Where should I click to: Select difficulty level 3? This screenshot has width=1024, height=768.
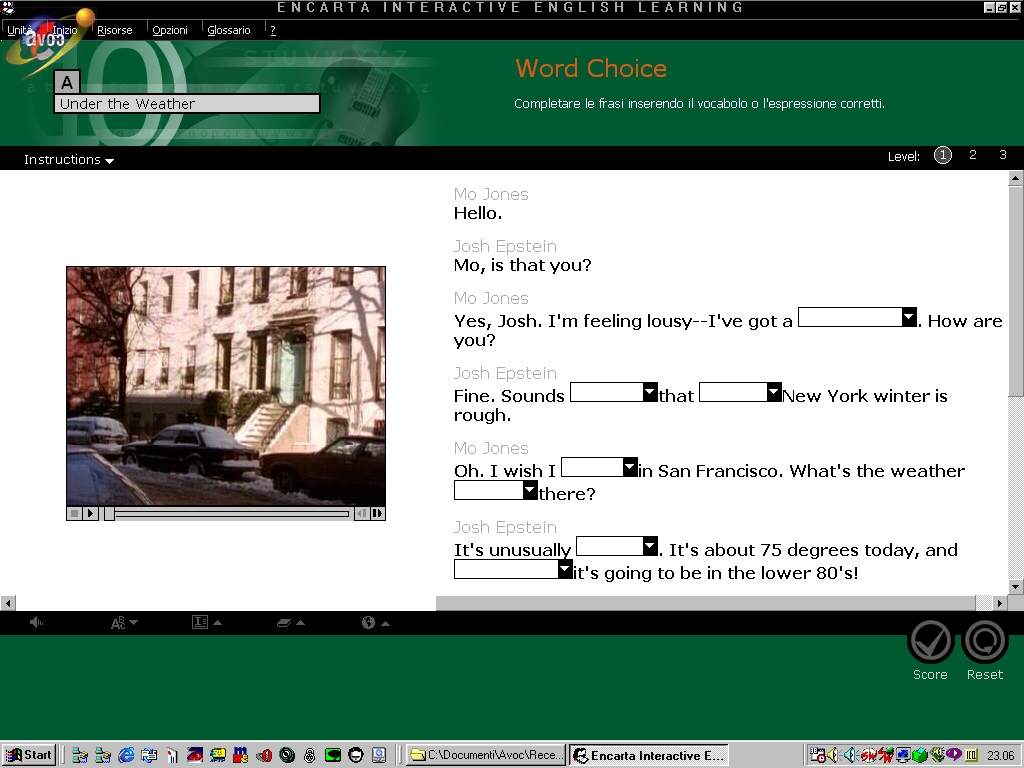coord(1002,155)
